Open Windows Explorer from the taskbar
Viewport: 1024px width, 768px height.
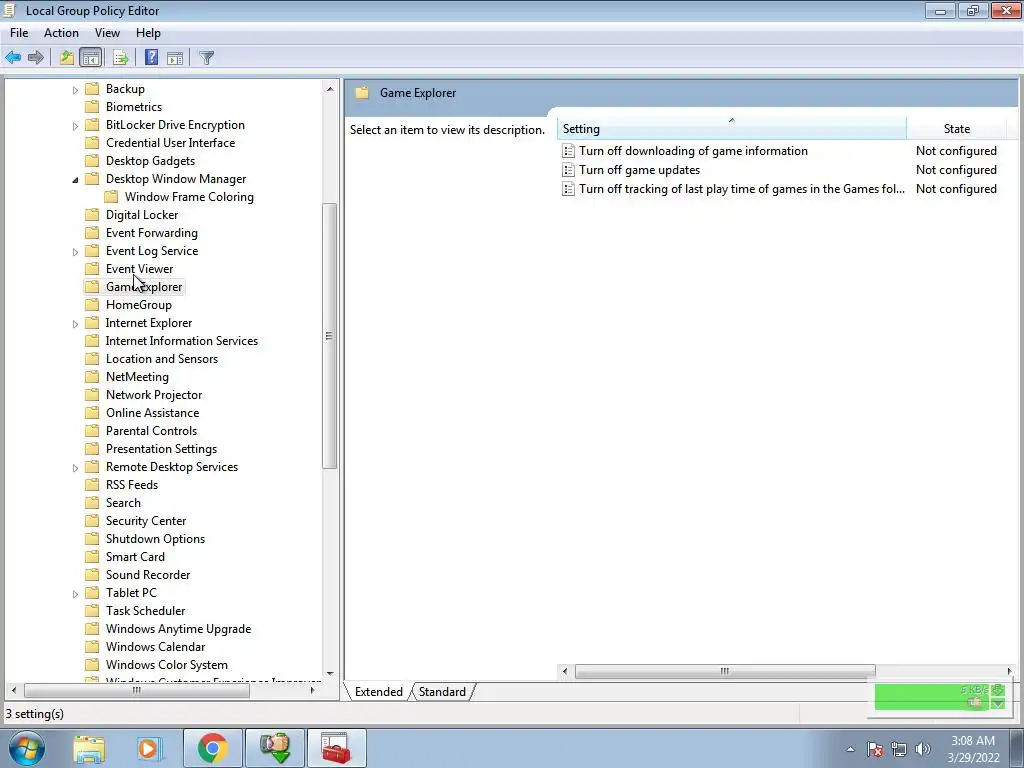coord(89,748)
